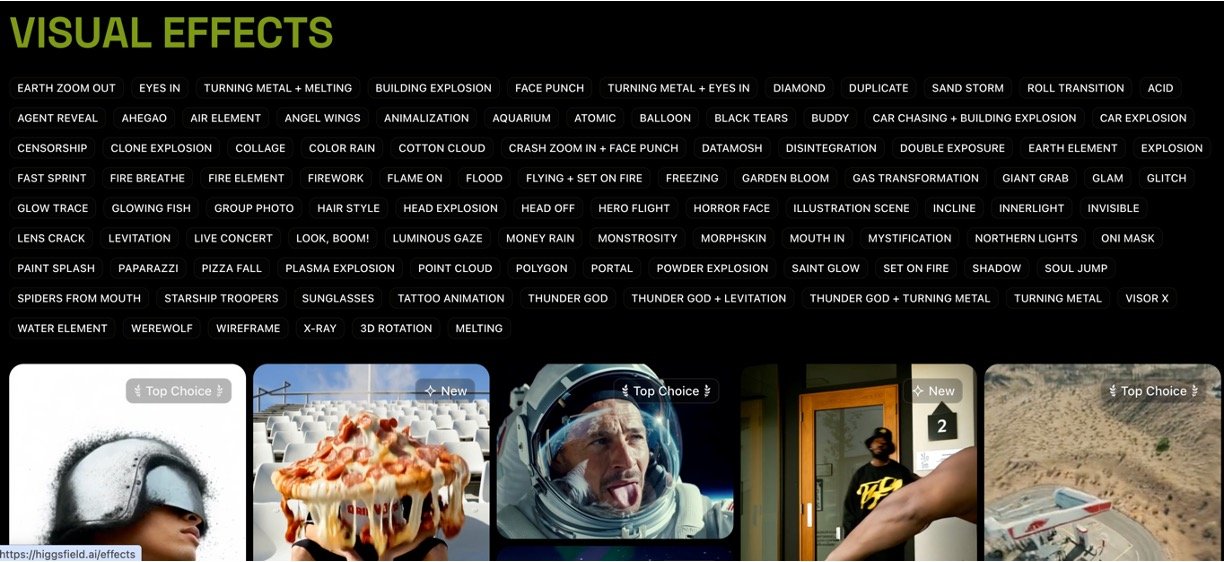Choose the X-RAY effect tag
Viewport: 1224px width, 562px height.
[320, 328]
